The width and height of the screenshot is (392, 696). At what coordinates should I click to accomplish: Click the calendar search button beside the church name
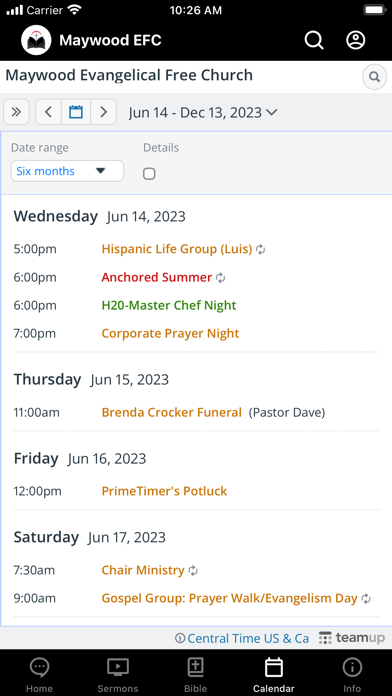pyautogui.click(x=375, y=77)
